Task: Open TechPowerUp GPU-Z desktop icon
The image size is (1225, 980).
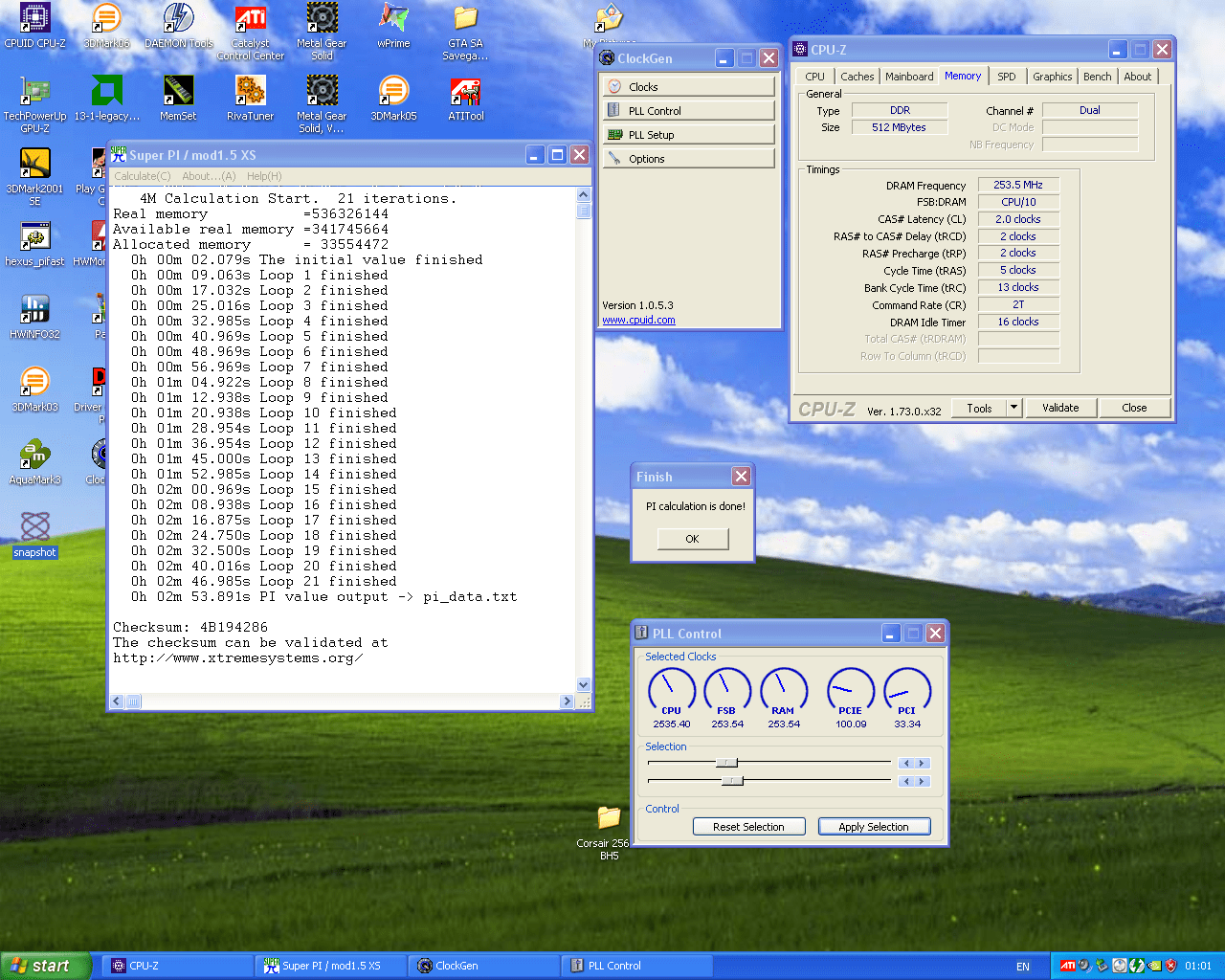Action: pyautogui.click(x=34, y=105)
